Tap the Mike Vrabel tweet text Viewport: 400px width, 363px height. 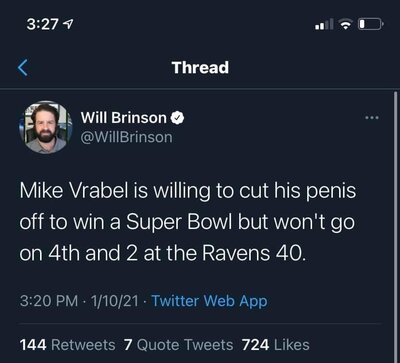[188, 223]
